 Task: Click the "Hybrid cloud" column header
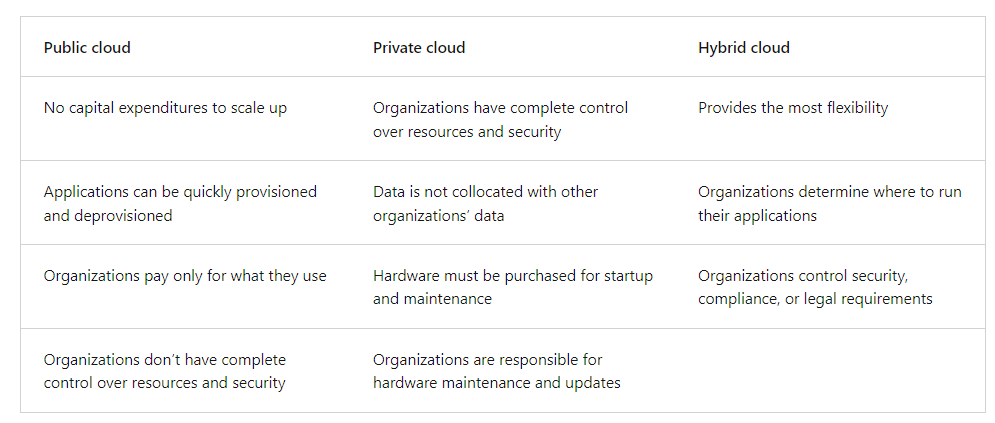click(743, 48)
